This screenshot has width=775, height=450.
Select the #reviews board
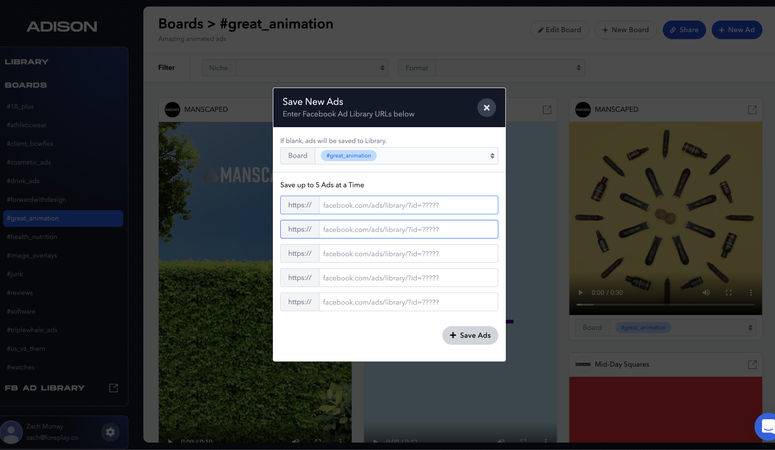pyautogui.click(x=19, y=293)
